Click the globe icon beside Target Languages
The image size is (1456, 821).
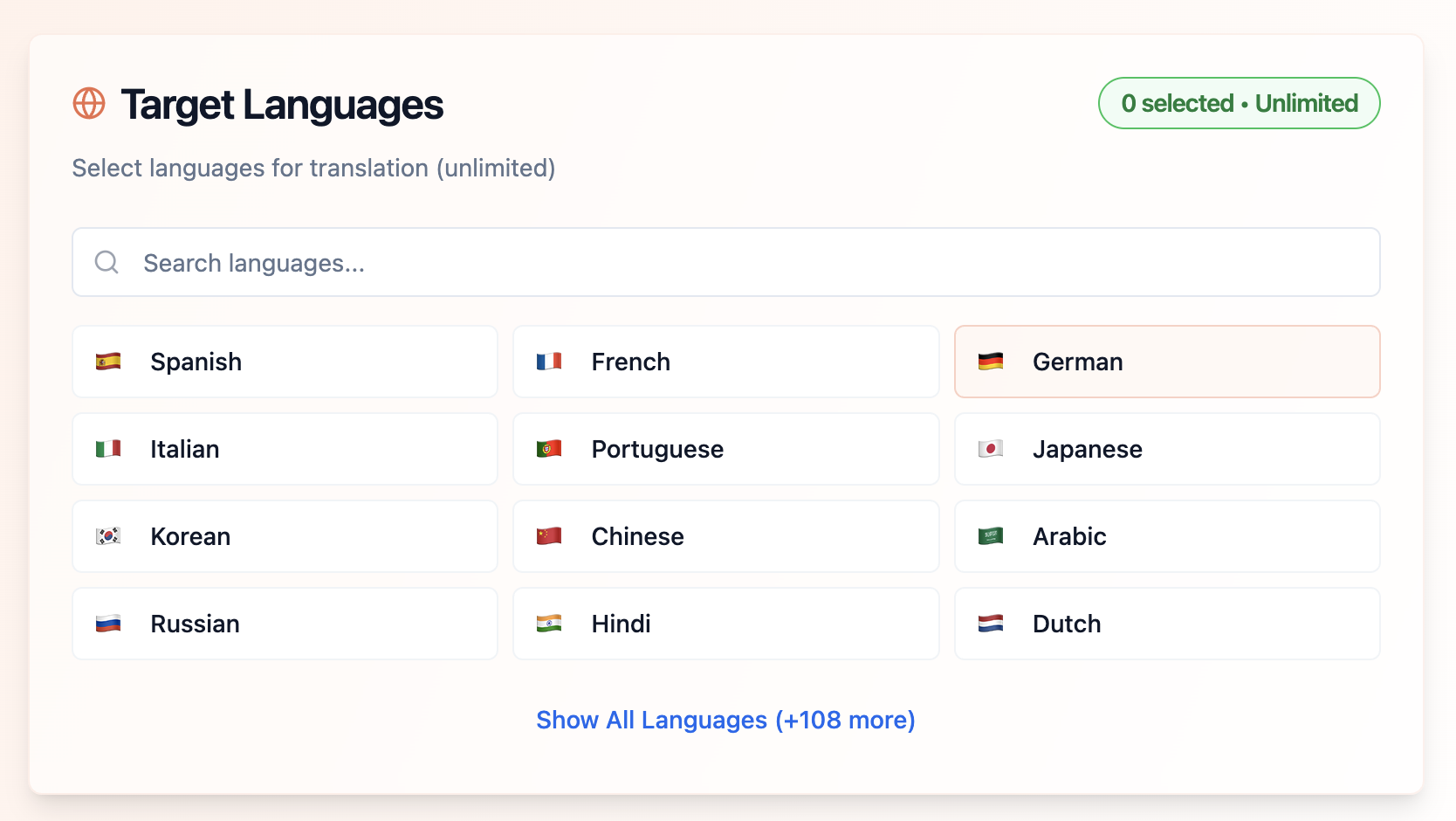pos(89,103)
